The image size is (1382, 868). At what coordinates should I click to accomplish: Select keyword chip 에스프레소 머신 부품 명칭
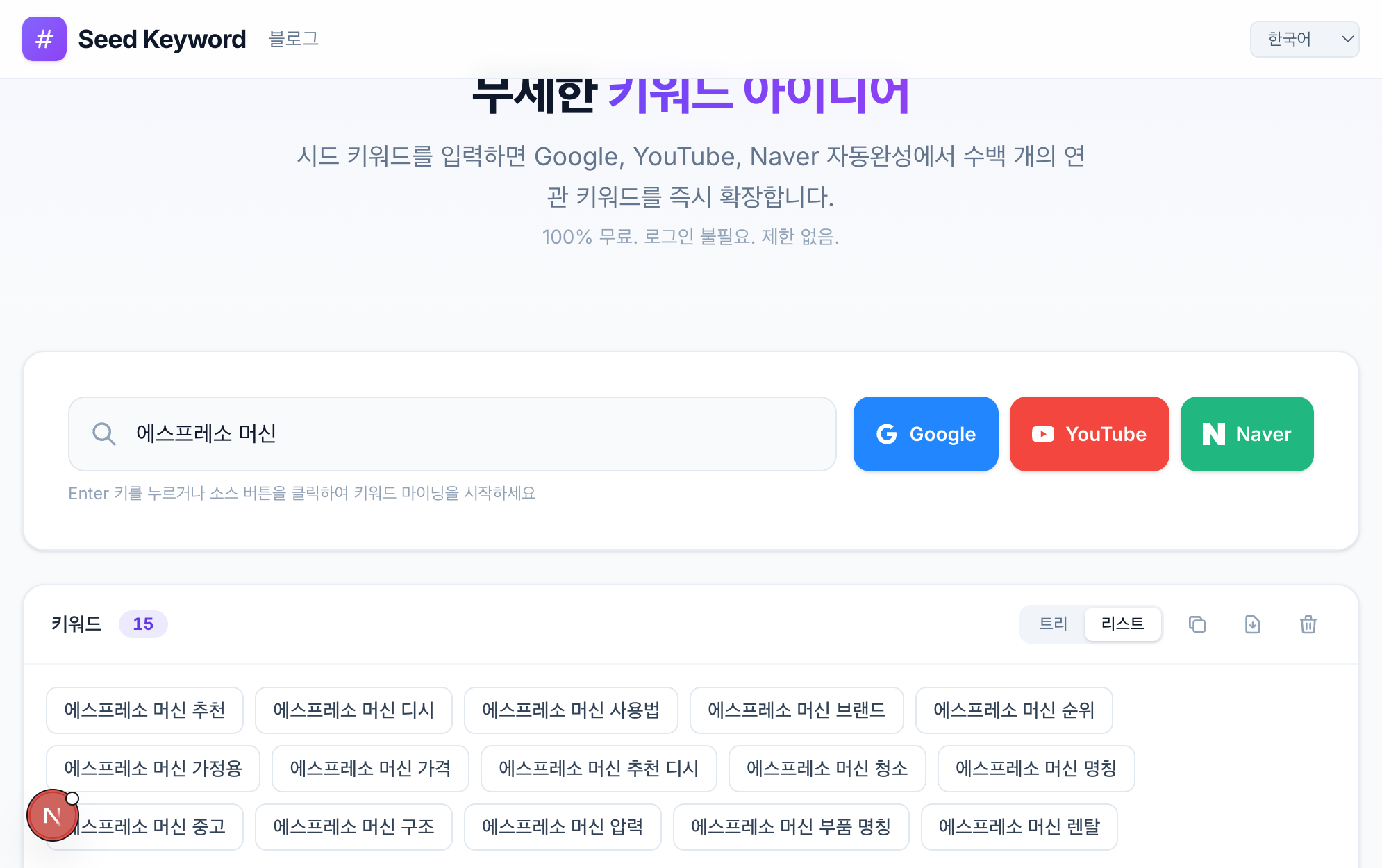[791, 827]
